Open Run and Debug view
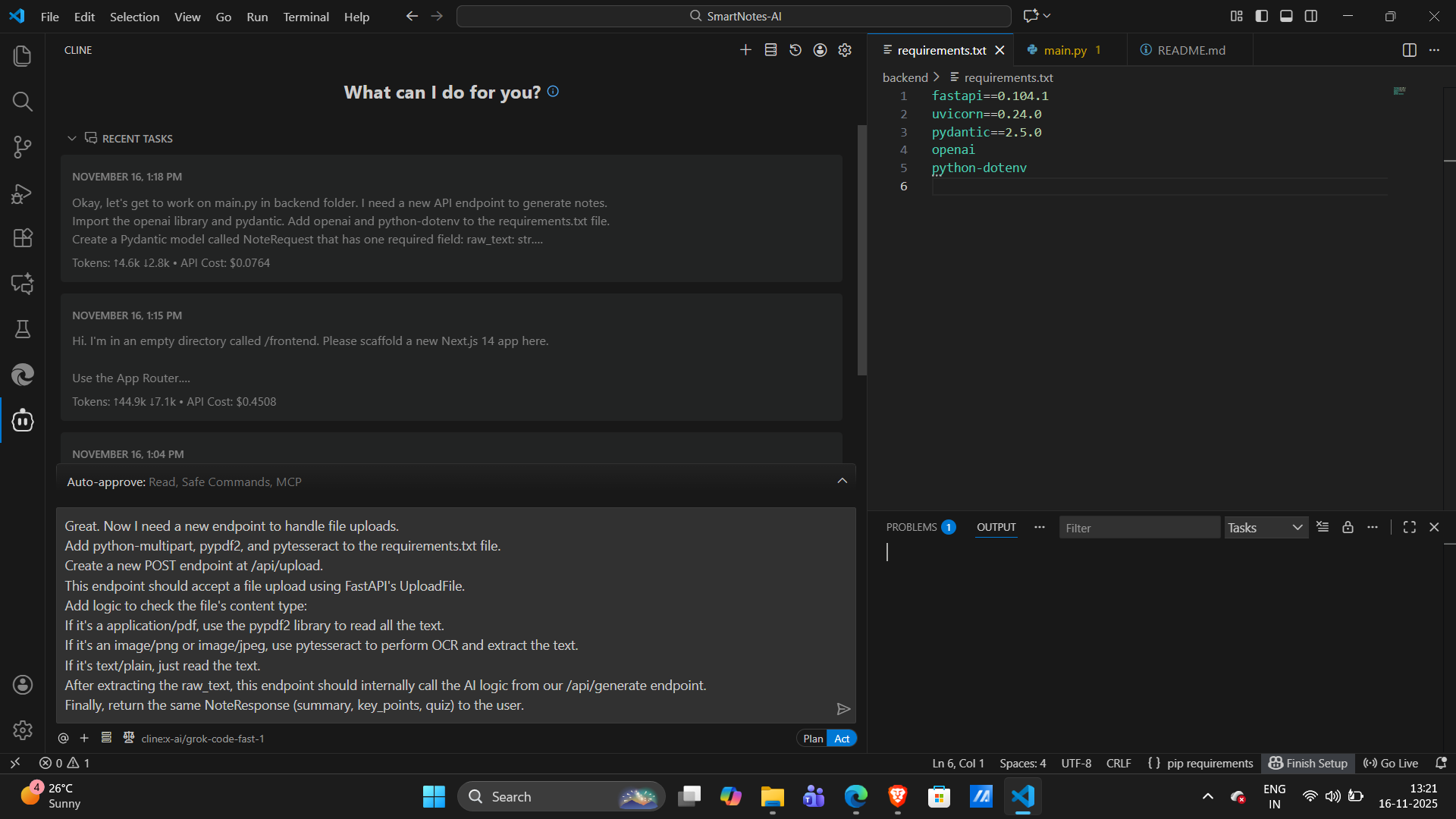Viewport: 1456px width, 819px height. click(x=23, y=194)
